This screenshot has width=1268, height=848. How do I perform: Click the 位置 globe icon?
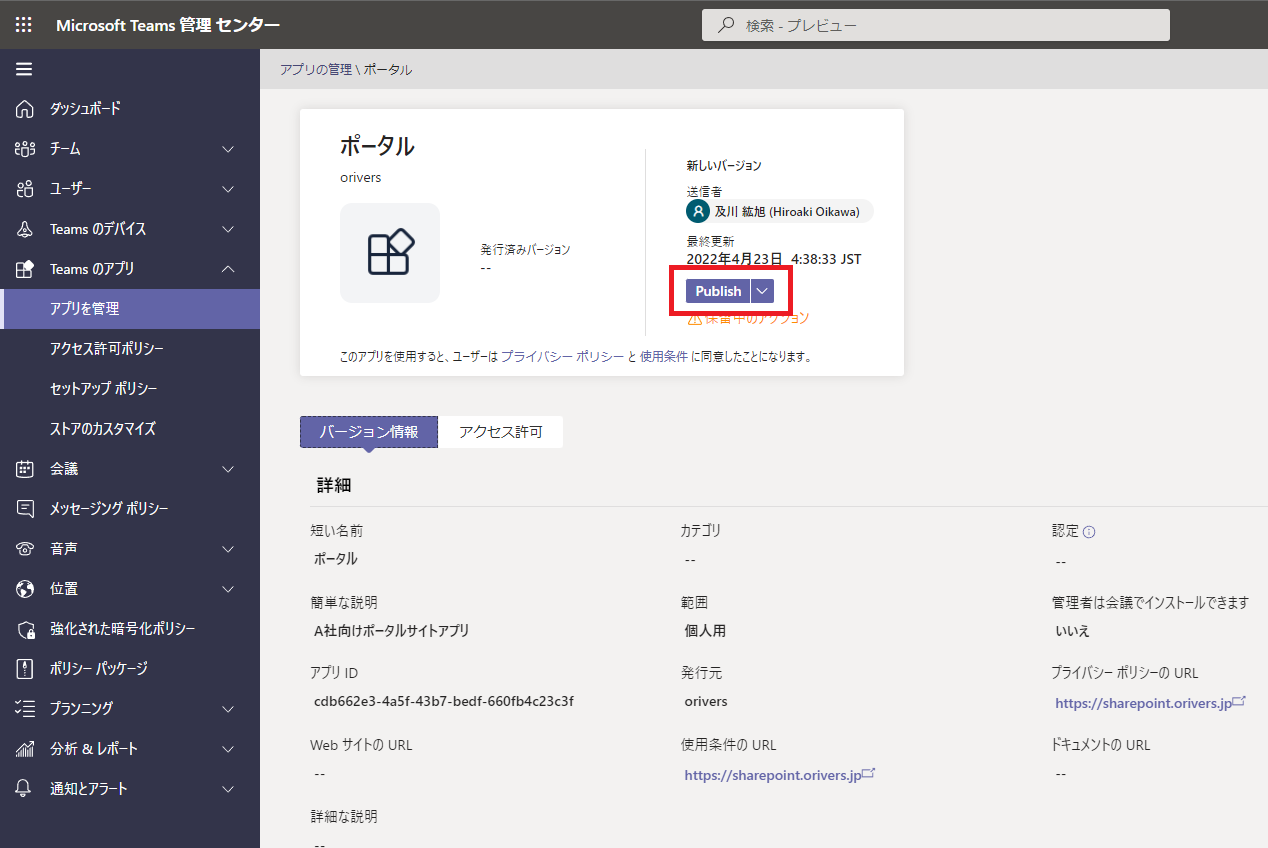[25, 589]
